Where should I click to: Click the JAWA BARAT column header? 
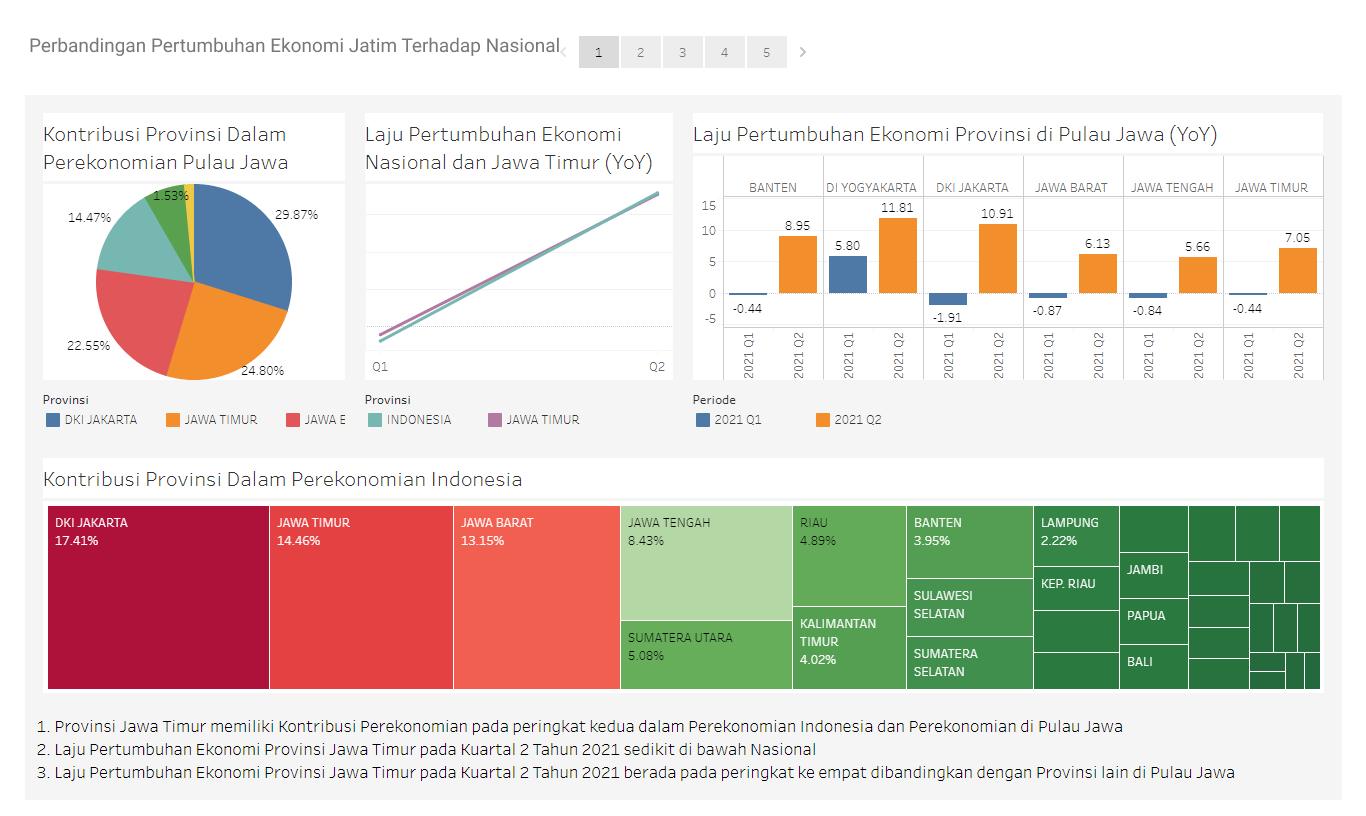pos(1072,187)
